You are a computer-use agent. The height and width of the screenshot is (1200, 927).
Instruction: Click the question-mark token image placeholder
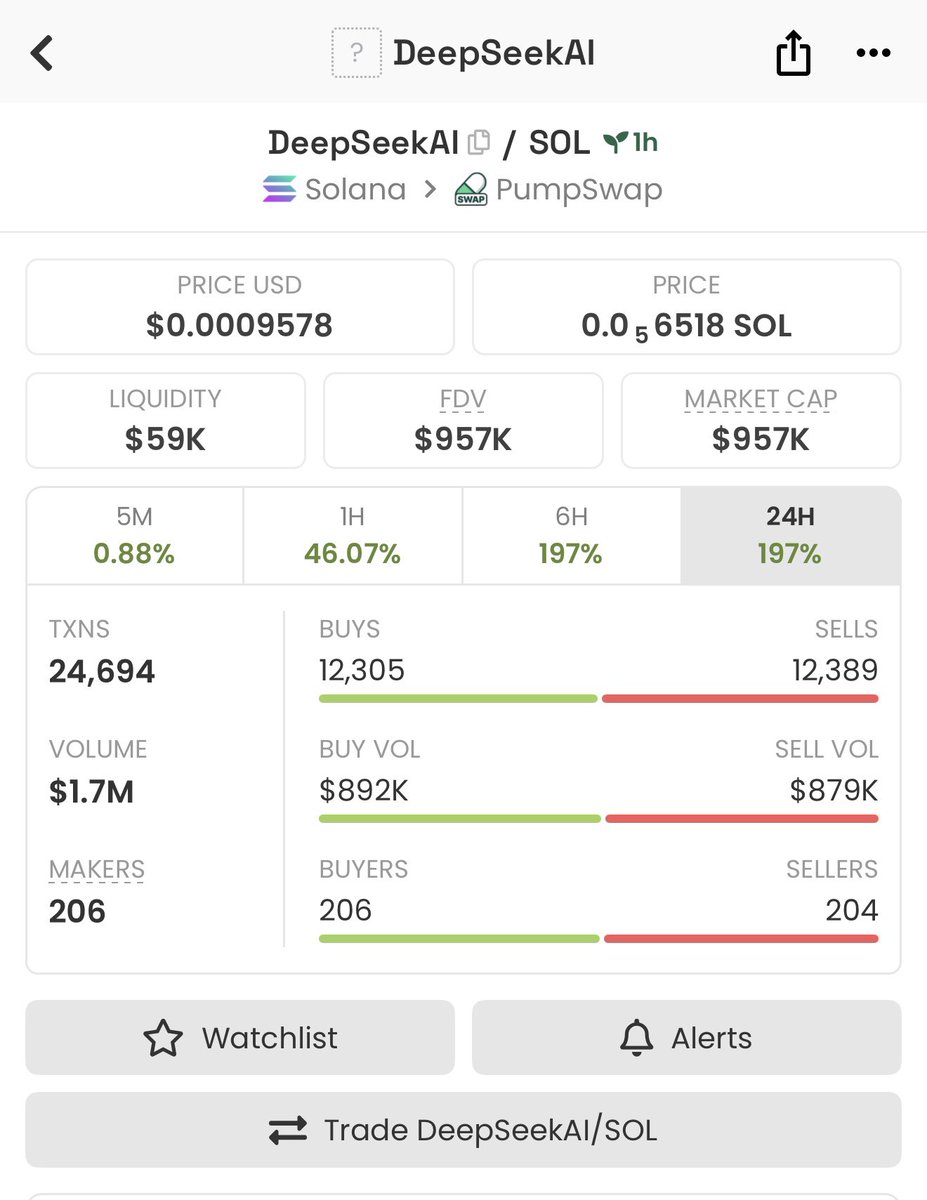point(357,52)
